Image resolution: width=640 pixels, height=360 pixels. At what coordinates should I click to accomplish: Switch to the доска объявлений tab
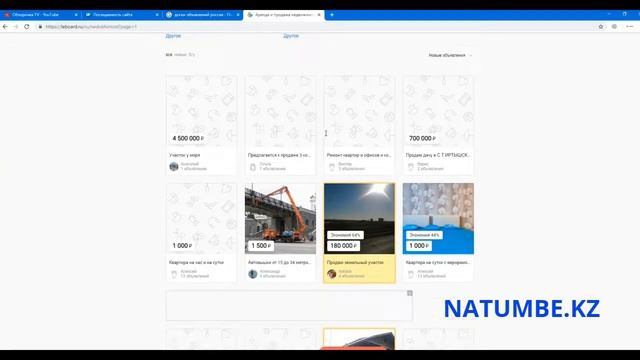[202, 15]
